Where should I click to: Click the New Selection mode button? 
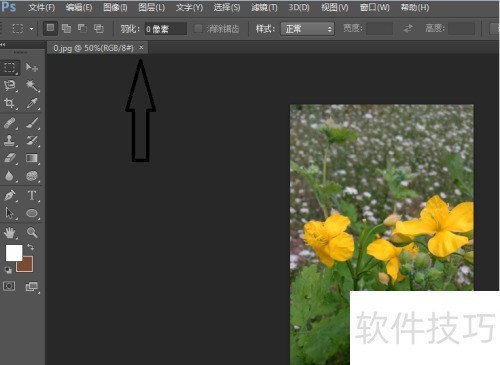click(x=50, y=28)
